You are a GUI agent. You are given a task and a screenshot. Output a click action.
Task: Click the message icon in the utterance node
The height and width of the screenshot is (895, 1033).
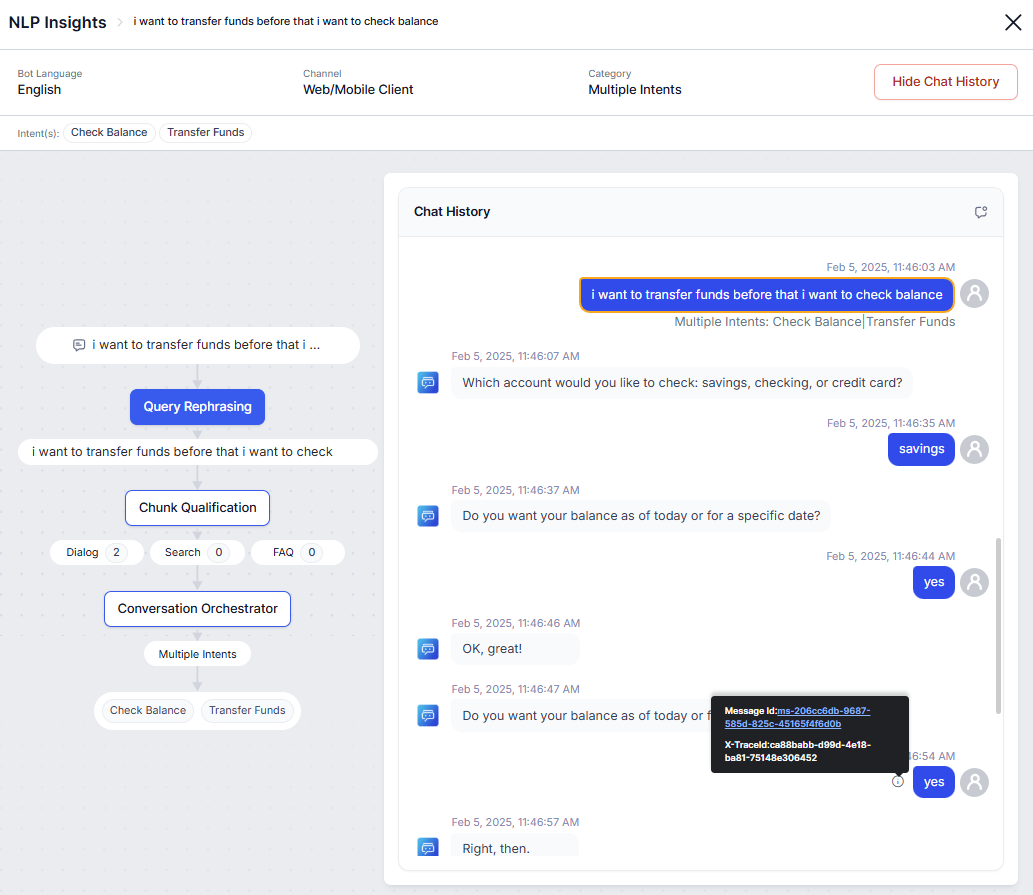click(79, 345)
